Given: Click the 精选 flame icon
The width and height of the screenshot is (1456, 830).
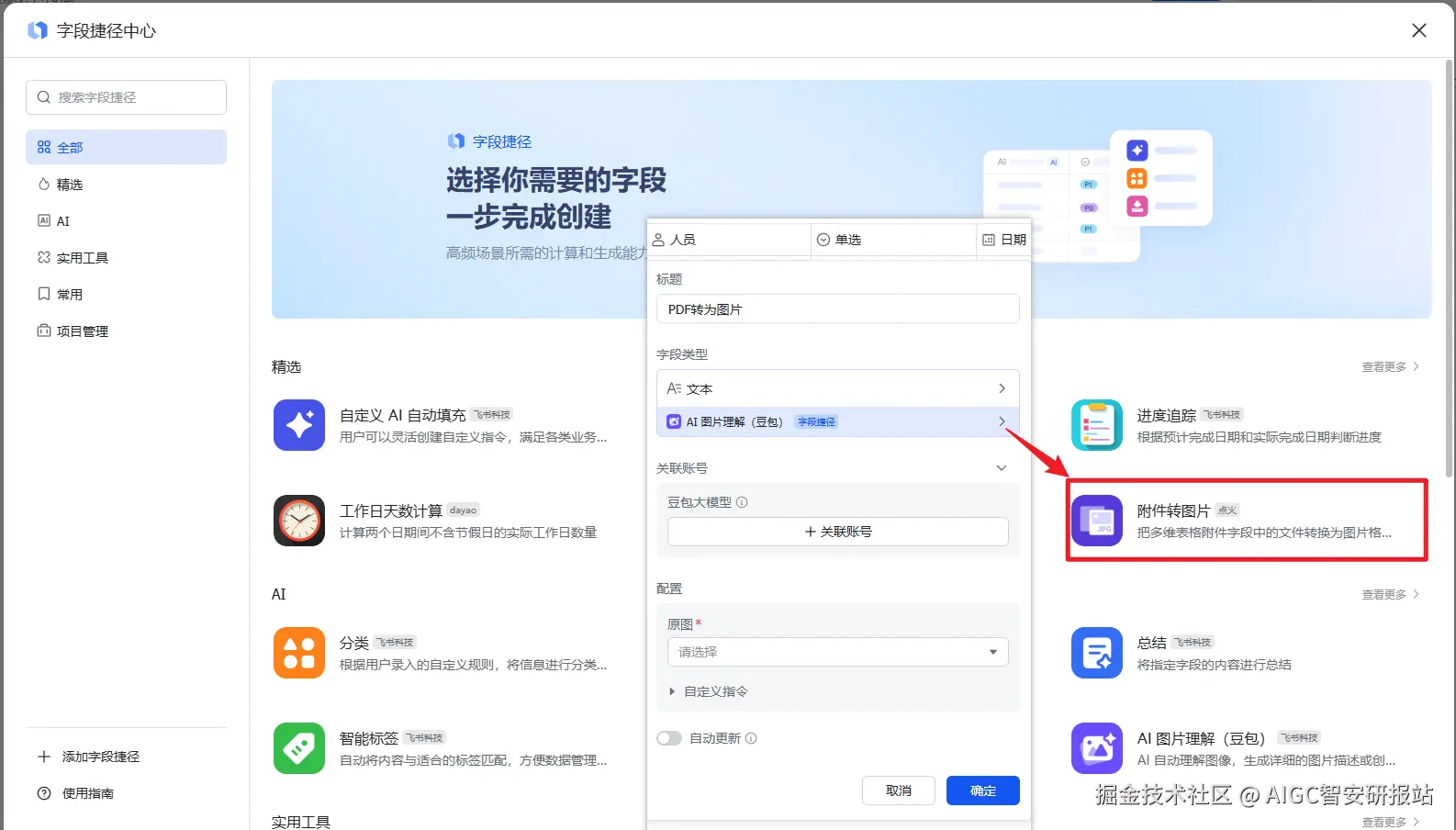Looking at the screenshot, I should coord(44,184).
